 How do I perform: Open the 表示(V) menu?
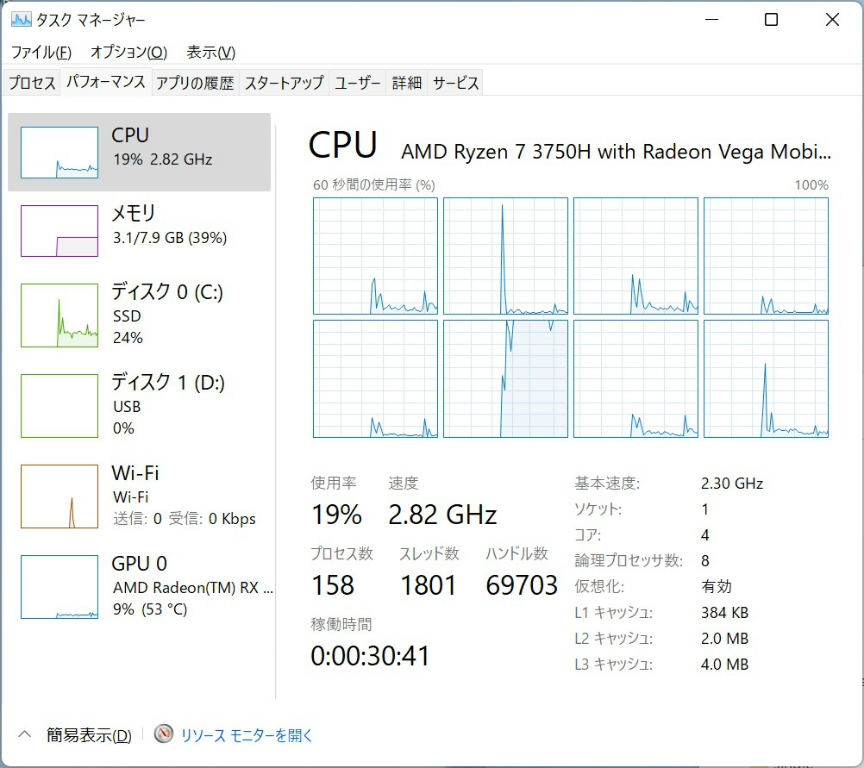coord(211,52)
